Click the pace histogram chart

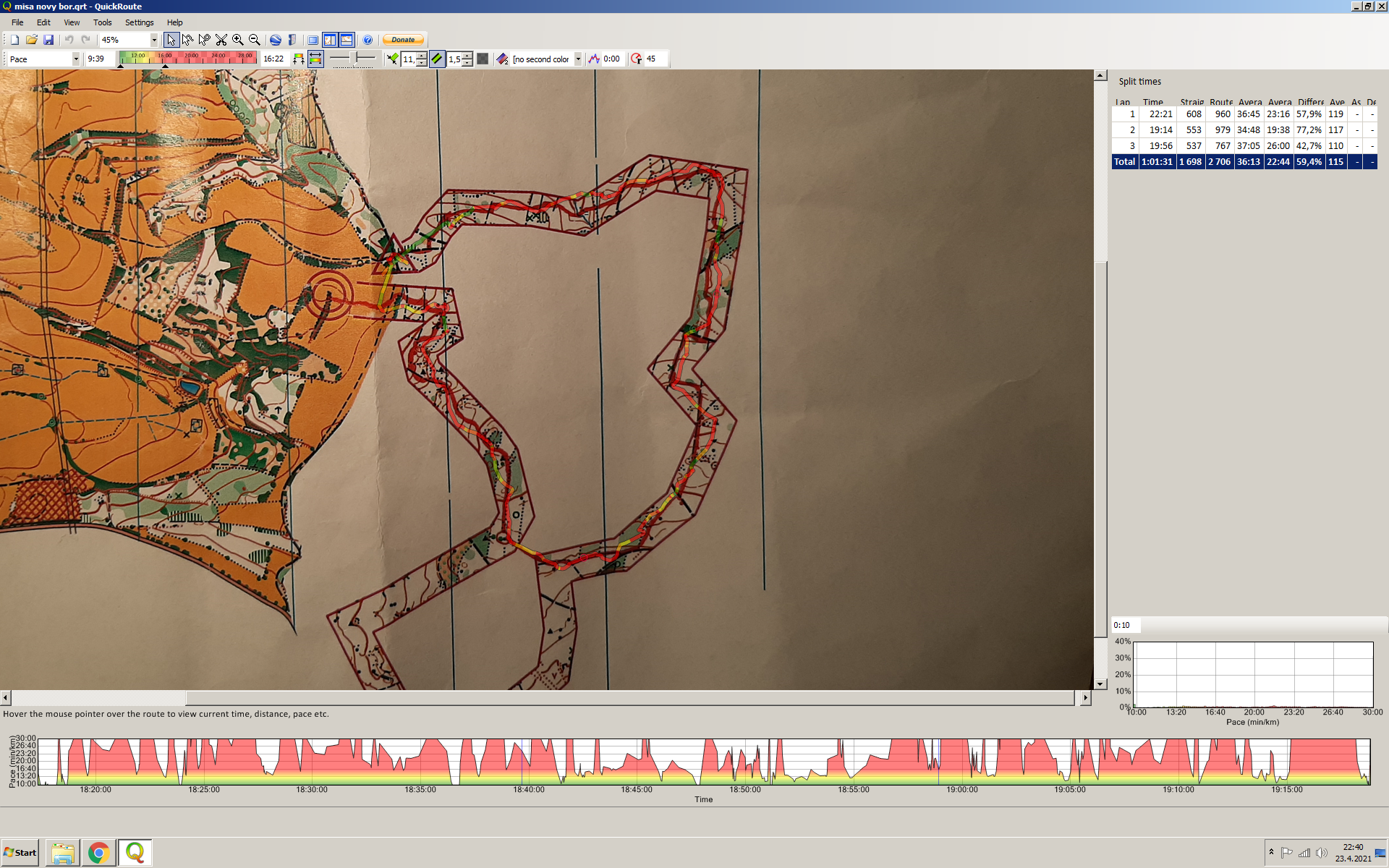1253,674
